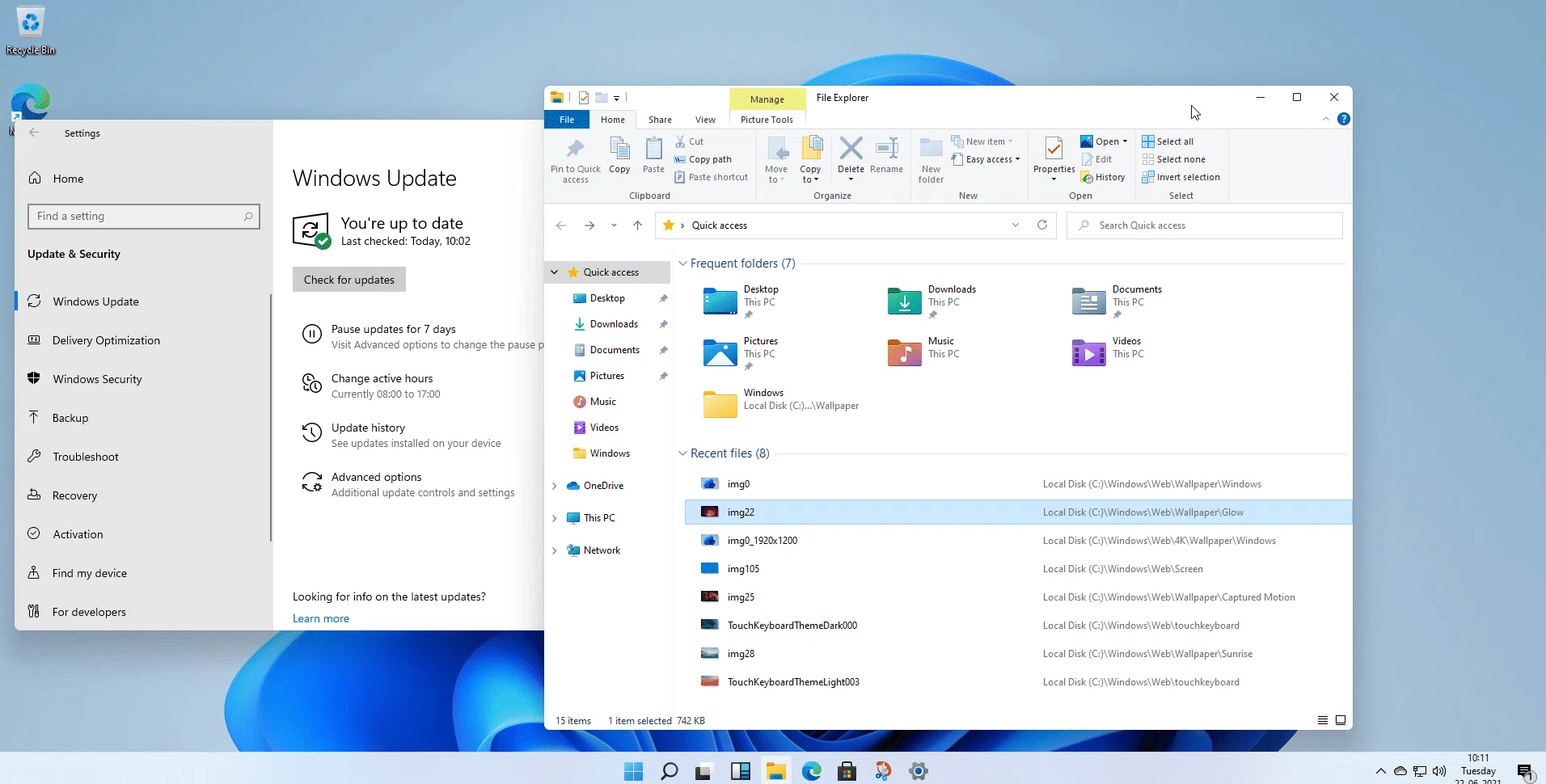Click the Learn more link
The image size is (1546, 784).
[321, 618]
